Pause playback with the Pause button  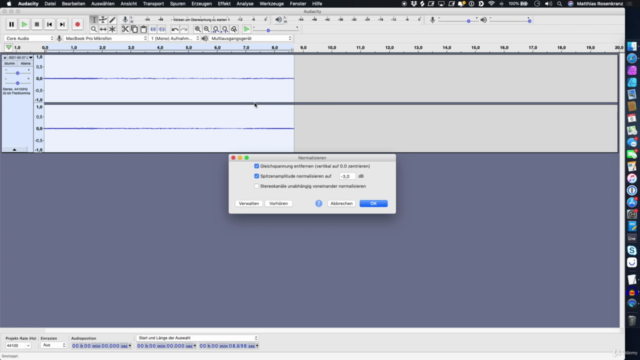(x=11, y=24)
